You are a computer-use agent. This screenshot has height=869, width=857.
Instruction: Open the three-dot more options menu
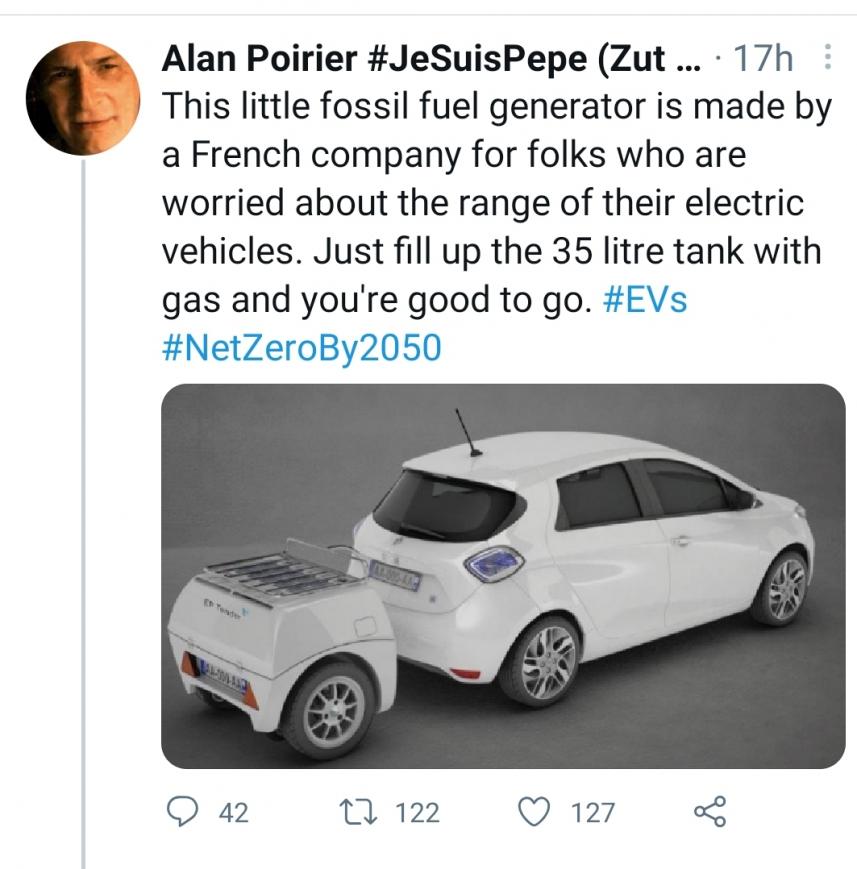pyautogui.click(x=827, y=60)
